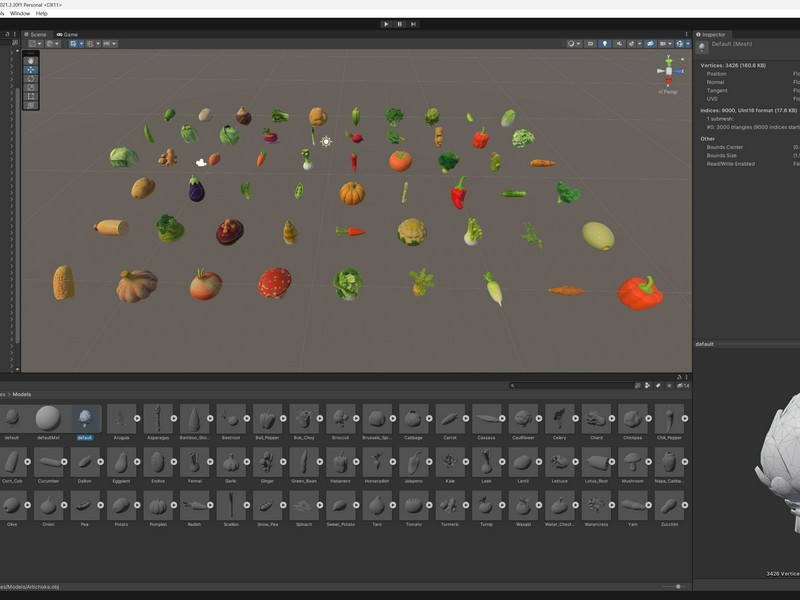Expand the Arugula model asset
The height and width of the screenshot is (600, 800).
(x=137, y=418)
